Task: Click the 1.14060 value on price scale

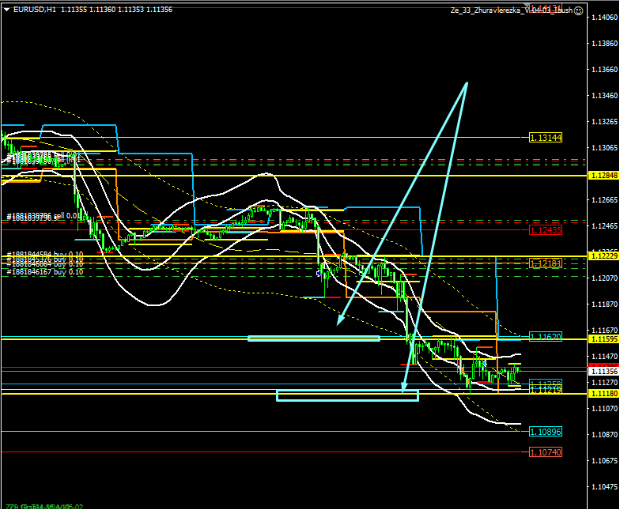Action: tap(603, 18)
